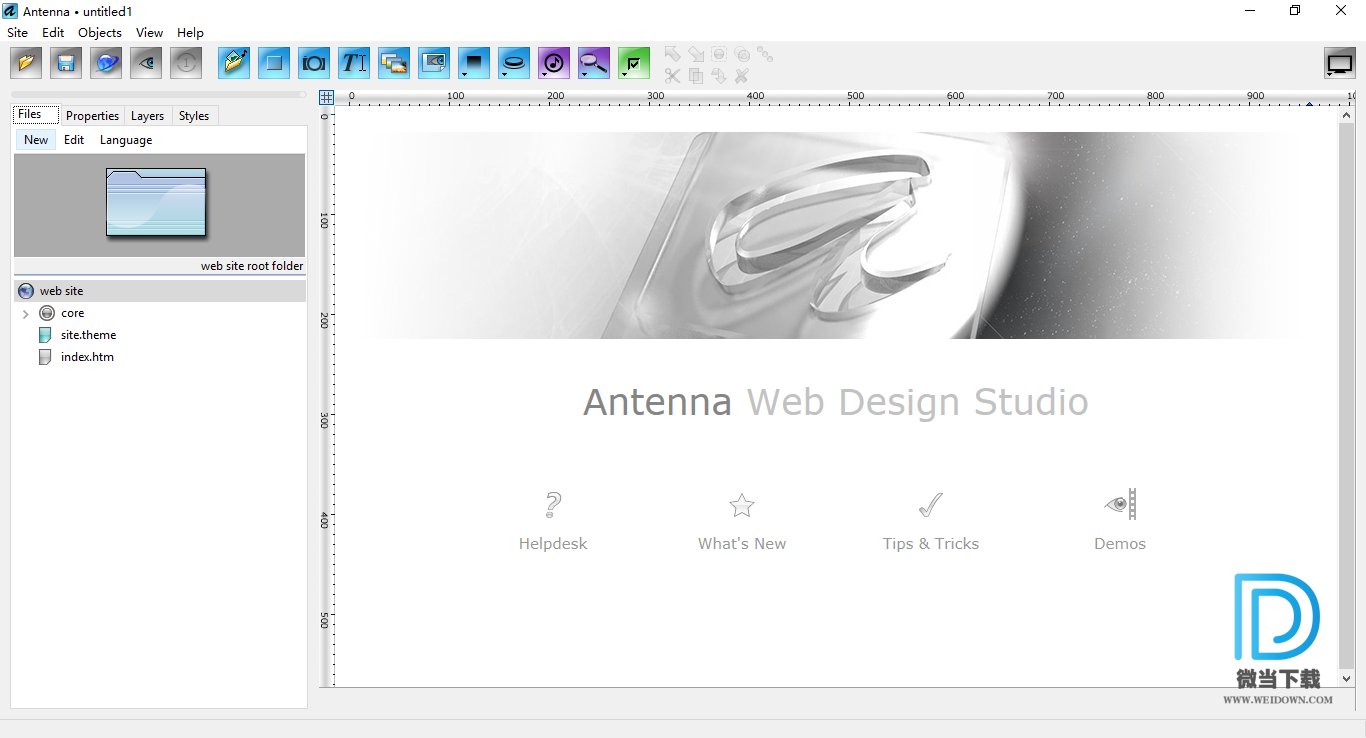Click the canvas scrollbar down arrow
Screen dimensions: 1366x738
click(x=1346, y=679)
